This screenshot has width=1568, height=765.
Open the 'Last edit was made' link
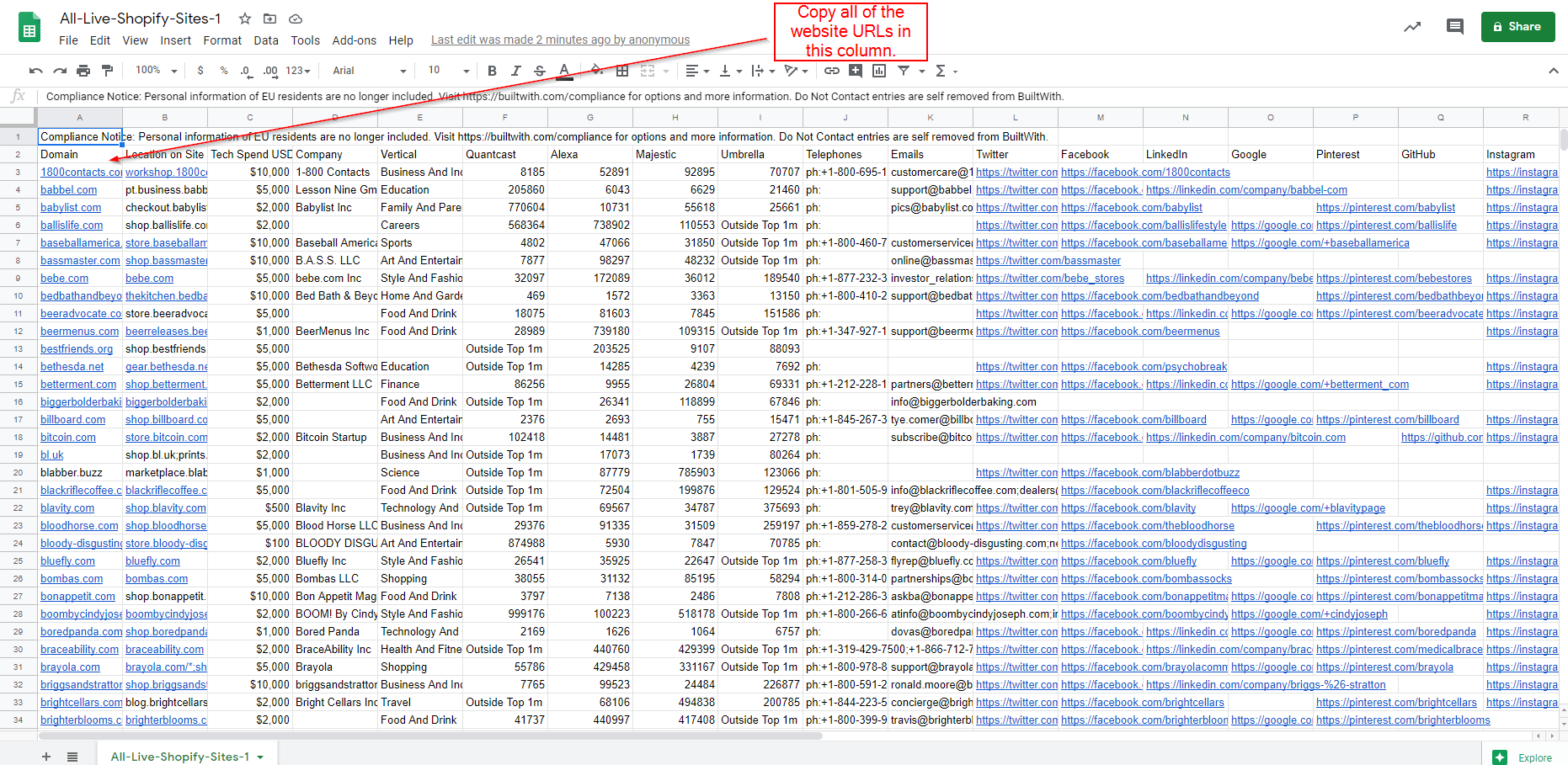click(x=560, y=40)
